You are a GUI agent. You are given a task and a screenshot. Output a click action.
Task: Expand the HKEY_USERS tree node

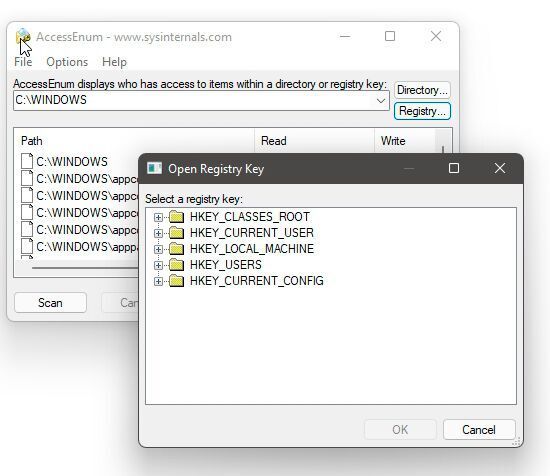point(158,265)
